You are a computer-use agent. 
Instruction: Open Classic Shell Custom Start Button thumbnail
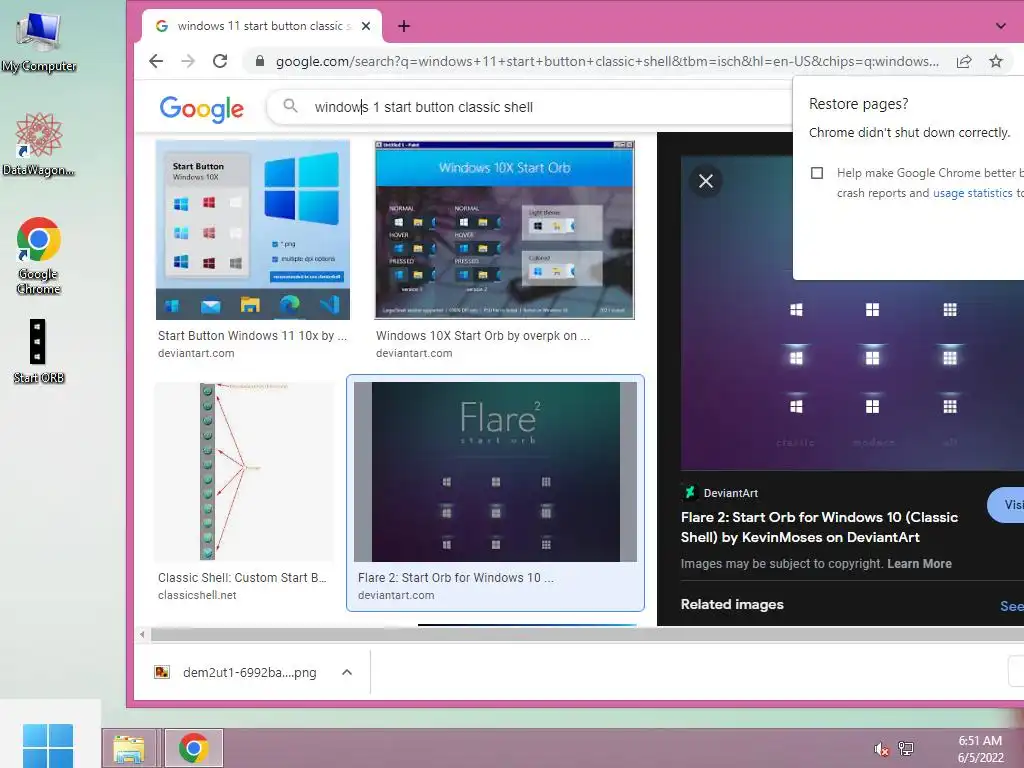pyautogui.click(x=244, y=472)
